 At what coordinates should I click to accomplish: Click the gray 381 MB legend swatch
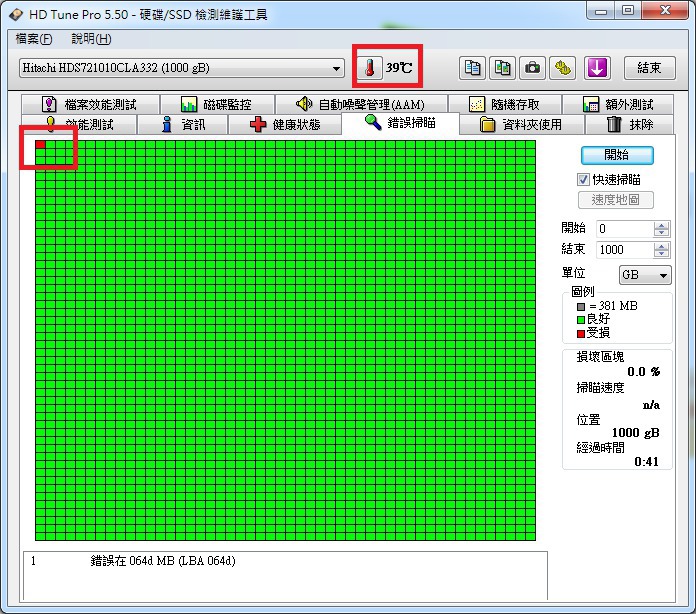(581, 306)
